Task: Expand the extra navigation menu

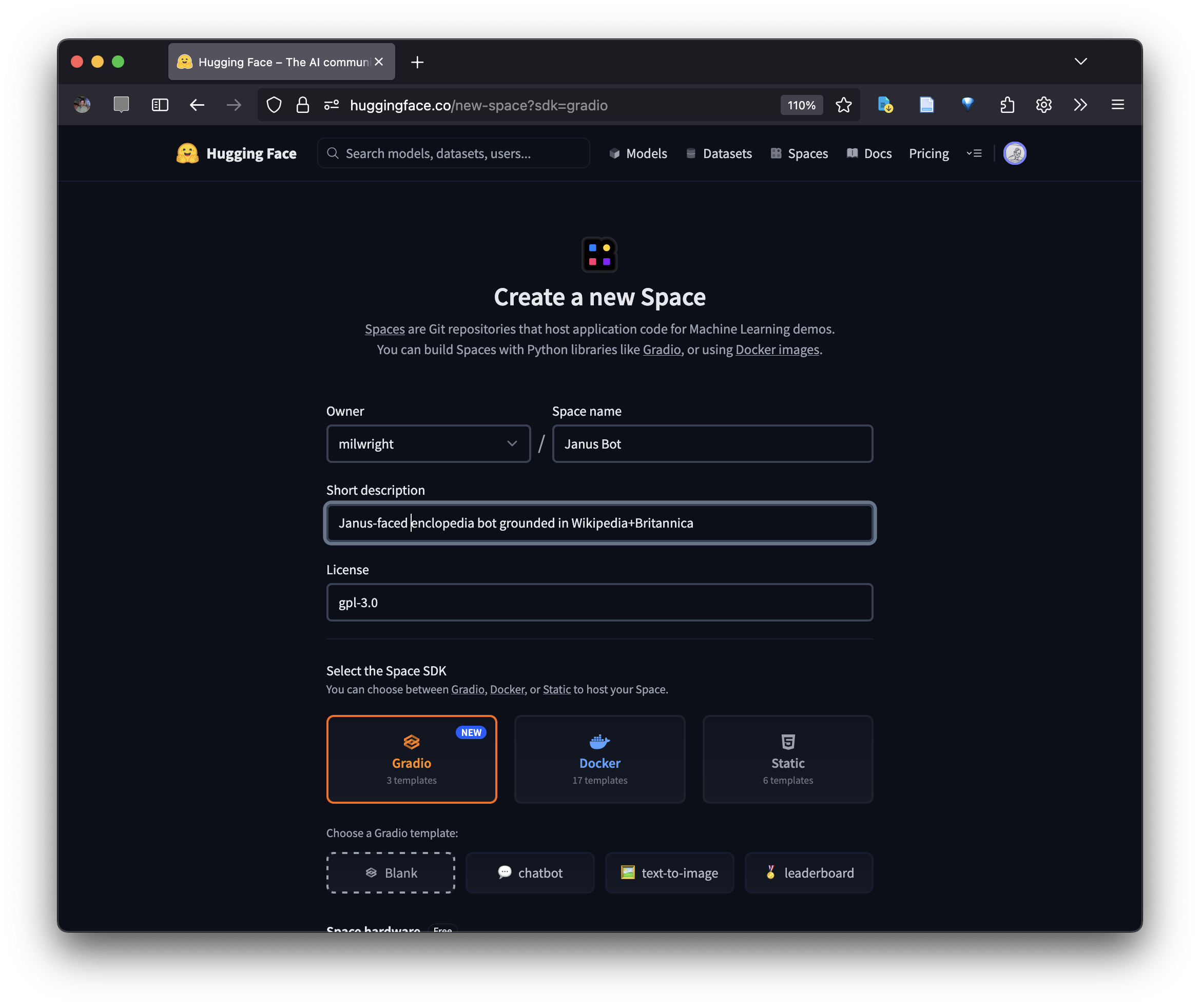Action: (974, 153)
